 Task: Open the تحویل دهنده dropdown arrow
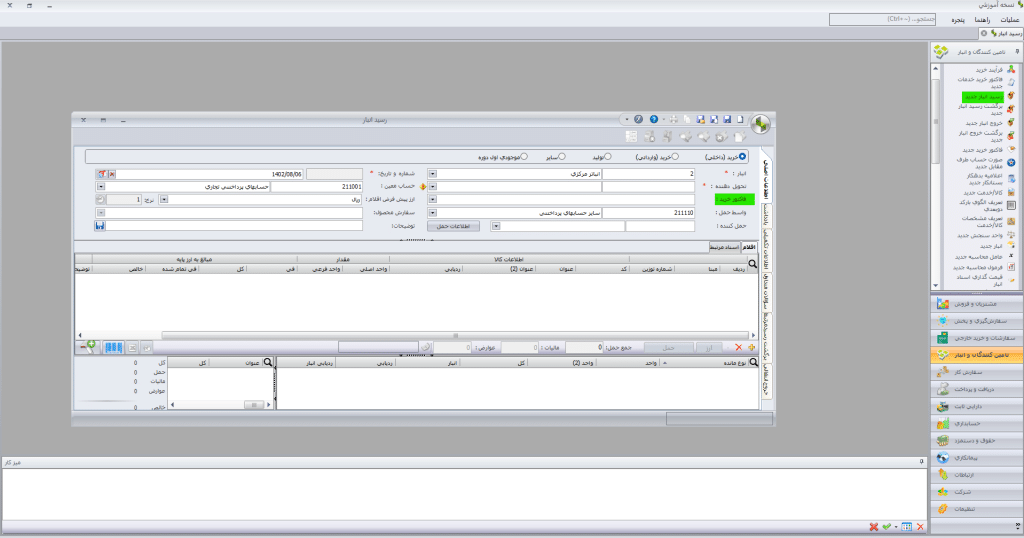[432, 187]
